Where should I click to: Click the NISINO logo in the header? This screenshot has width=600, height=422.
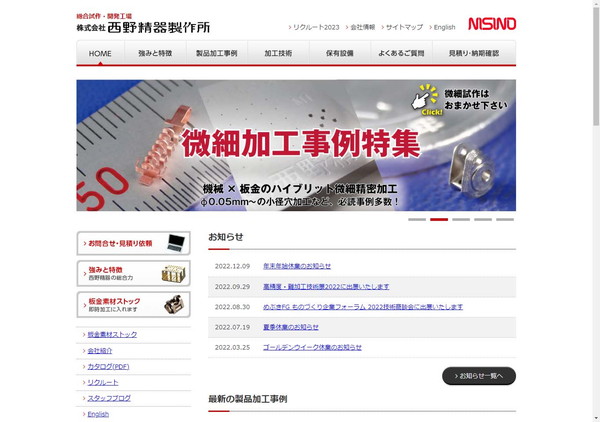pos(492,24)
